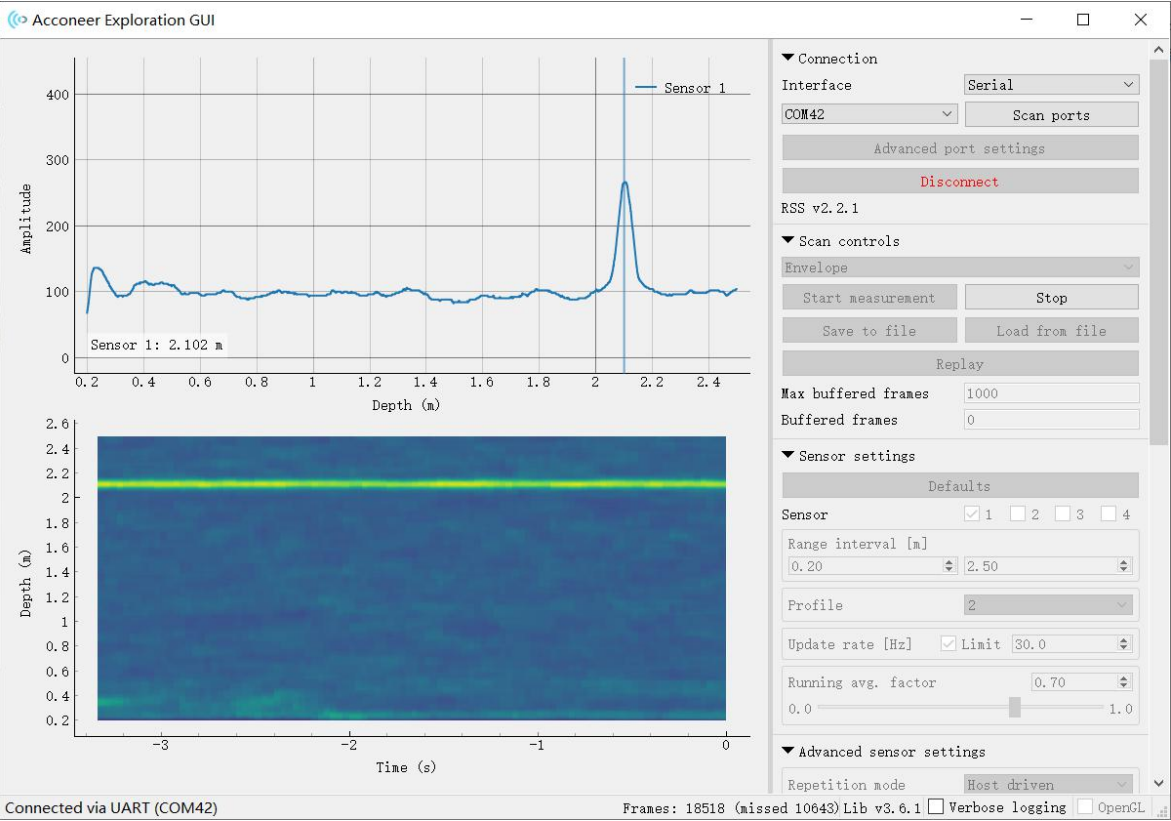Toggle the Sensor 1 checkbox
Viewport: 1171px width, 821px height.
click(x=972, y=513)
